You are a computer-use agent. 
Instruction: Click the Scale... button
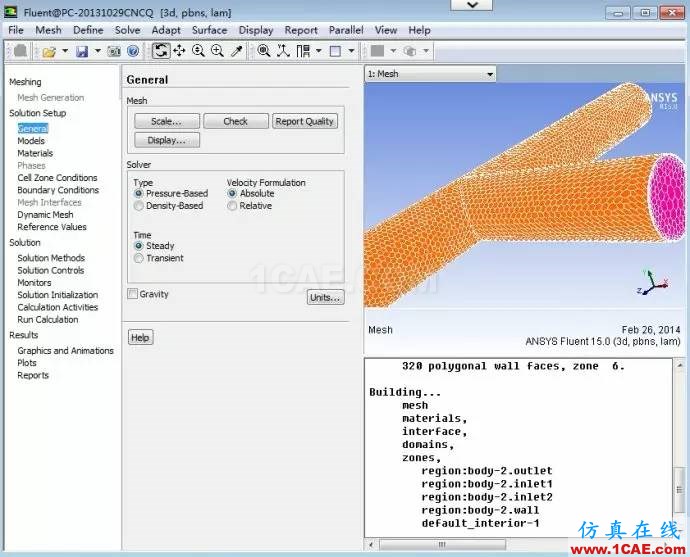point(167,121)
